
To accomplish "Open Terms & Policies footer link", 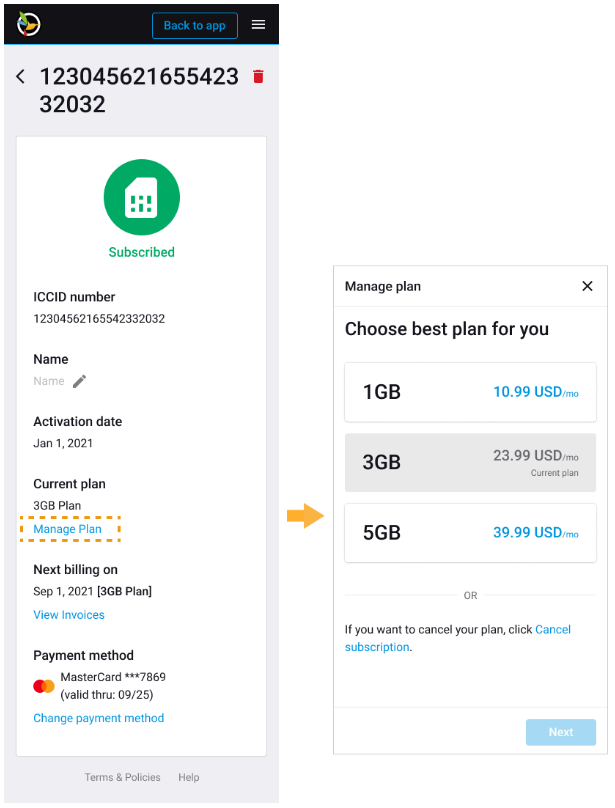I will coord(122,777).
